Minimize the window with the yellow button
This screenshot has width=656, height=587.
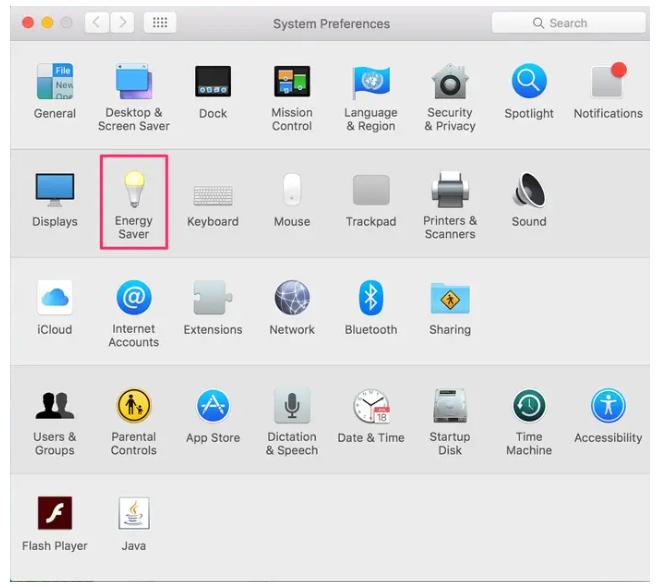[47, 22]
